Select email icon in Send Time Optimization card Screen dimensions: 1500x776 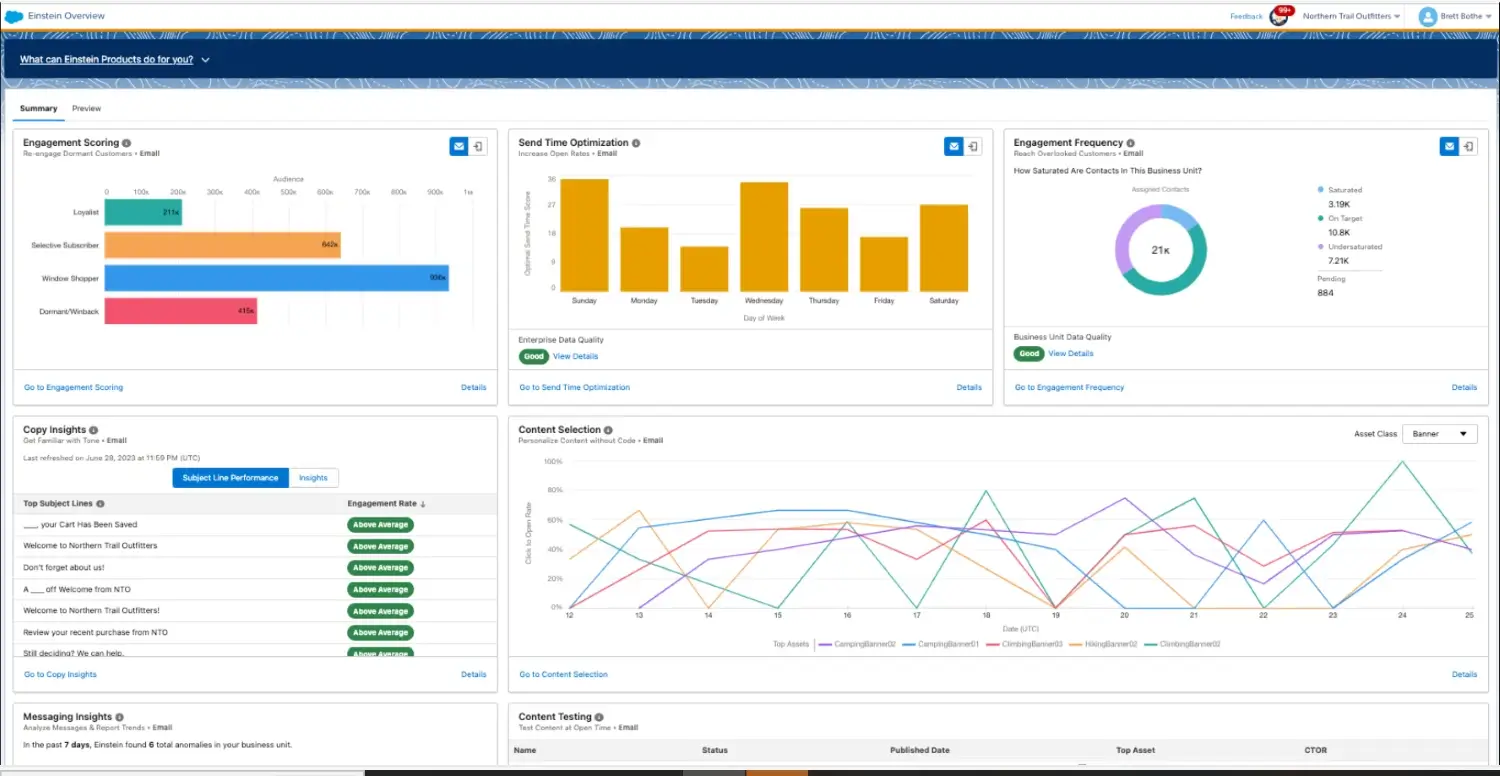click(954, 147)
